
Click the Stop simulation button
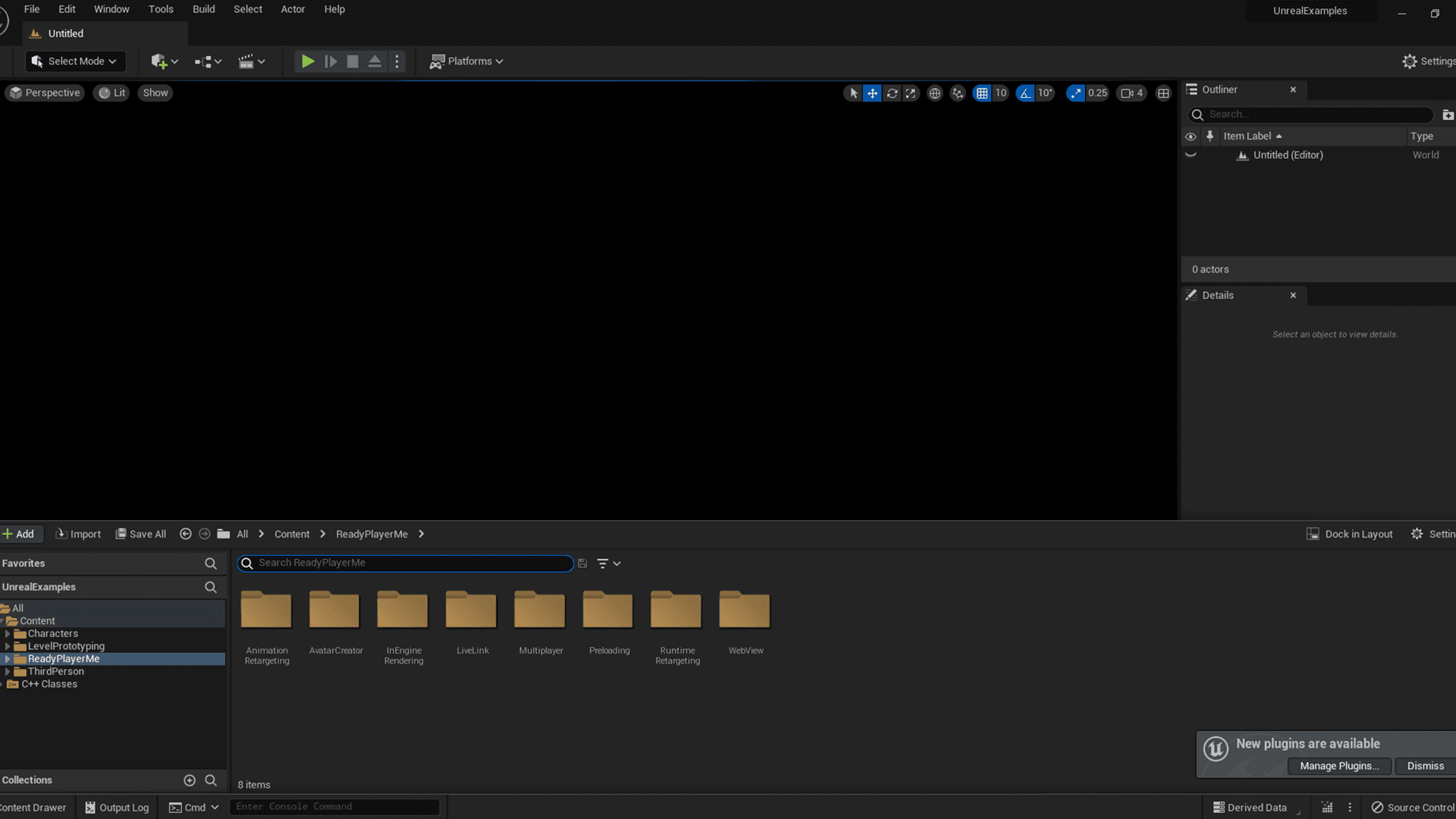click(x=353, y=61)
